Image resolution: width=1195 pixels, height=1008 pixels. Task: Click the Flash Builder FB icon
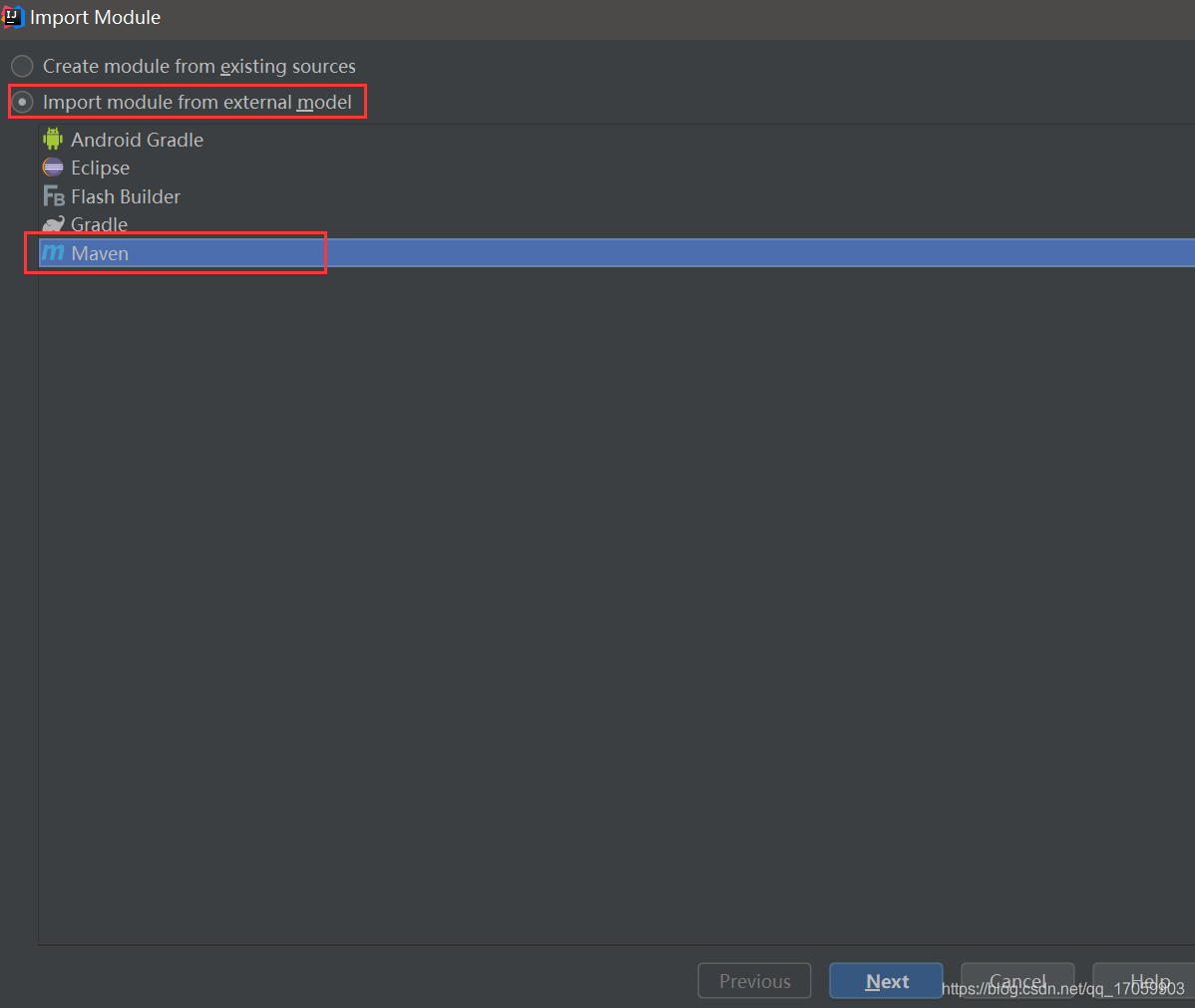(x=53, y=196)
